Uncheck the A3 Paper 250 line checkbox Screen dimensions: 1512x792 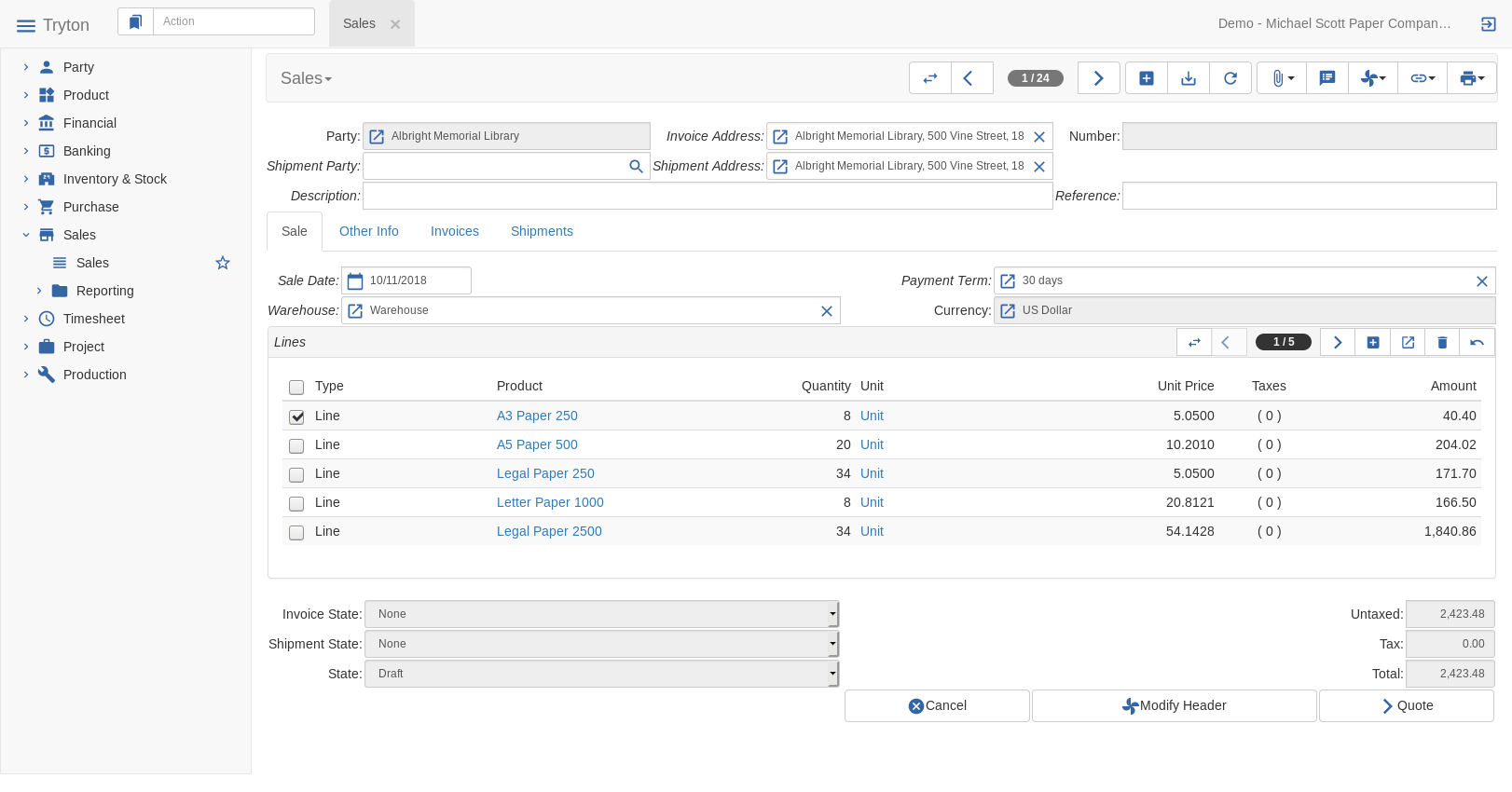coord(296,416)
